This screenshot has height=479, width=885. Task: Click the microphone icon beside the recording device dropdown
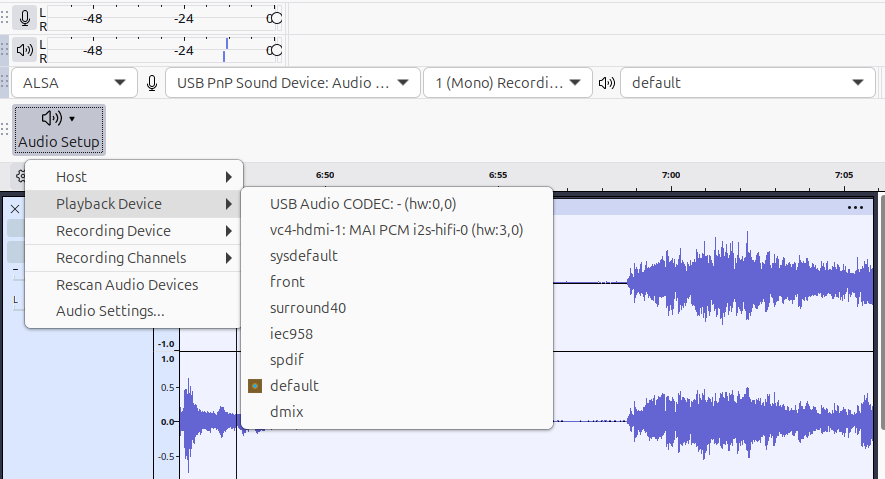pos(152,83)
